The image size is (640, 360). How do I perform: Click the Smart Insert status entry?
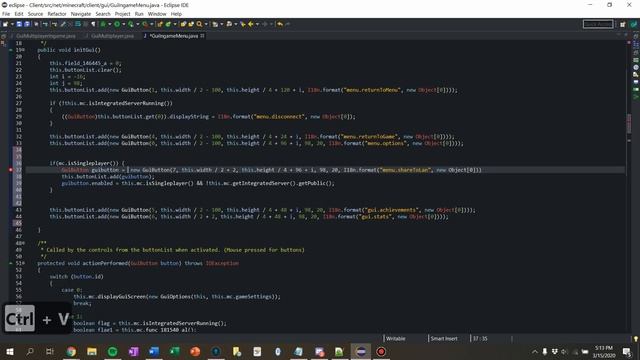pyautogui.click(x=444, y=338)
